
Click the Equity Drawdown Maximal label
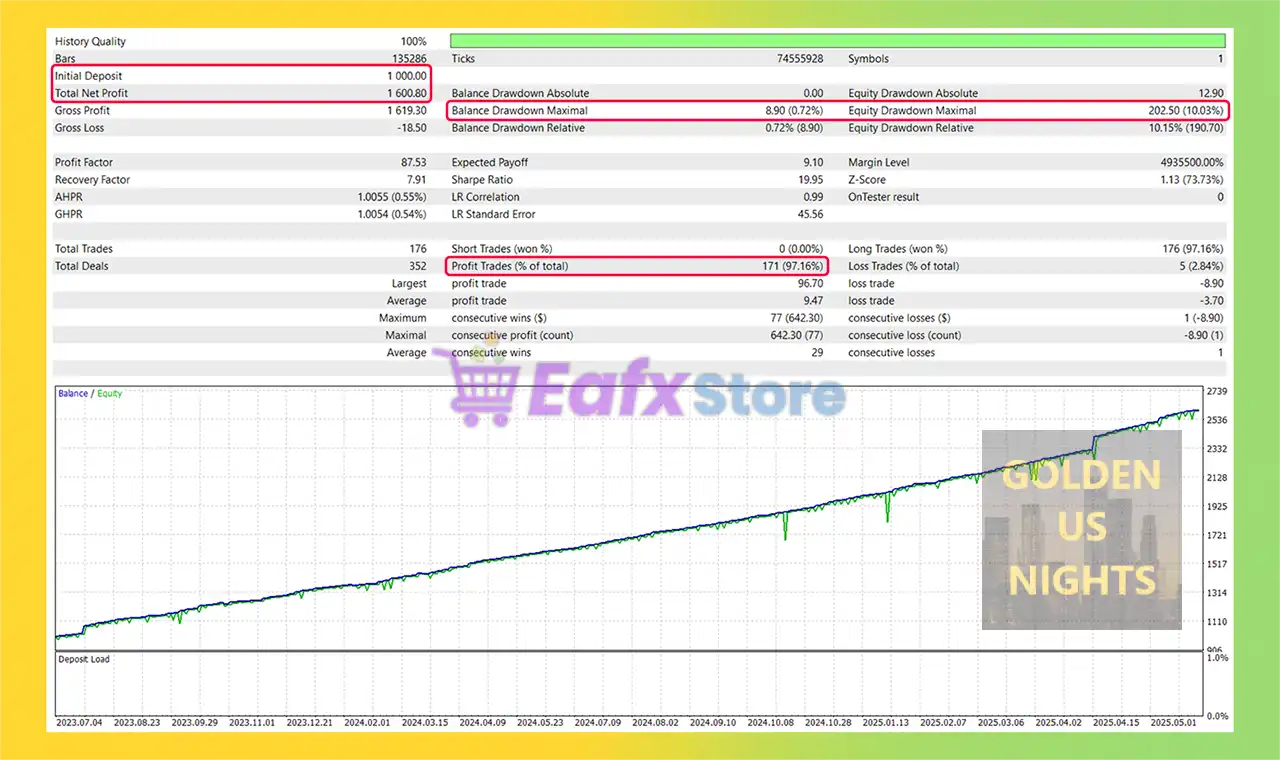coord(912,111)
